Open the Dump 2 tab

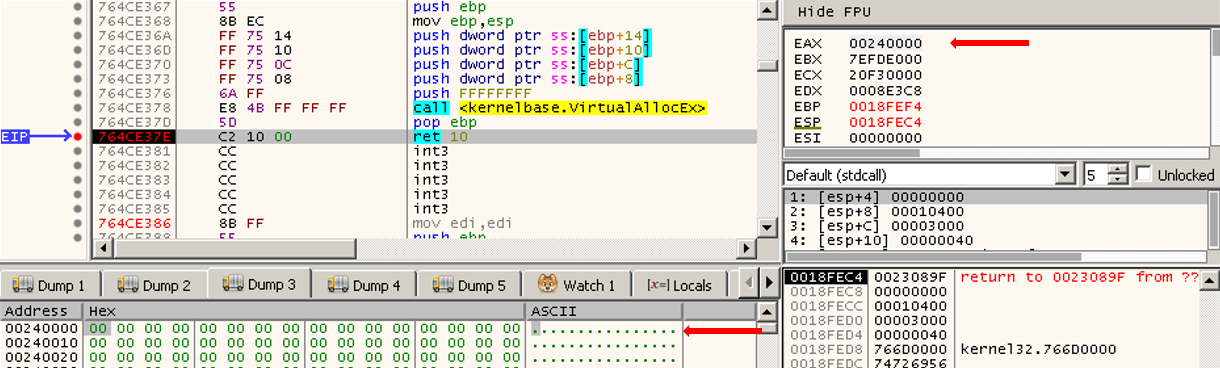pyautogui.click(x=154, y=285)
